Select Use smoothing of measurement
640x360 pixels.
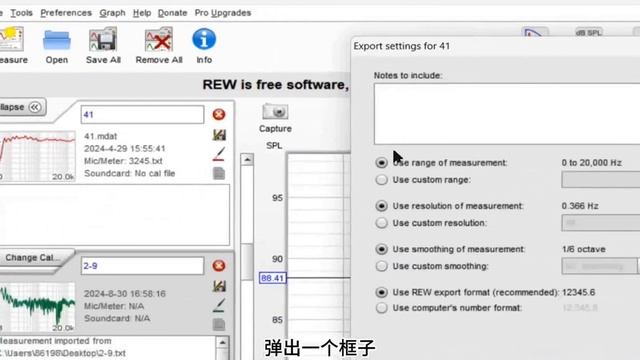click(382, 249)
